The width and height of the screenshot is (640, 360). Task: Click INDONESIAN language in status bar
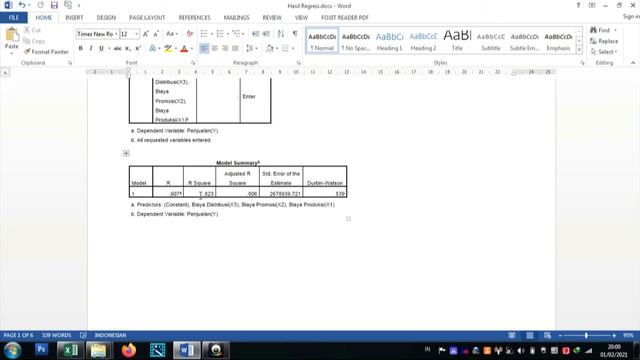pos(110,335)
